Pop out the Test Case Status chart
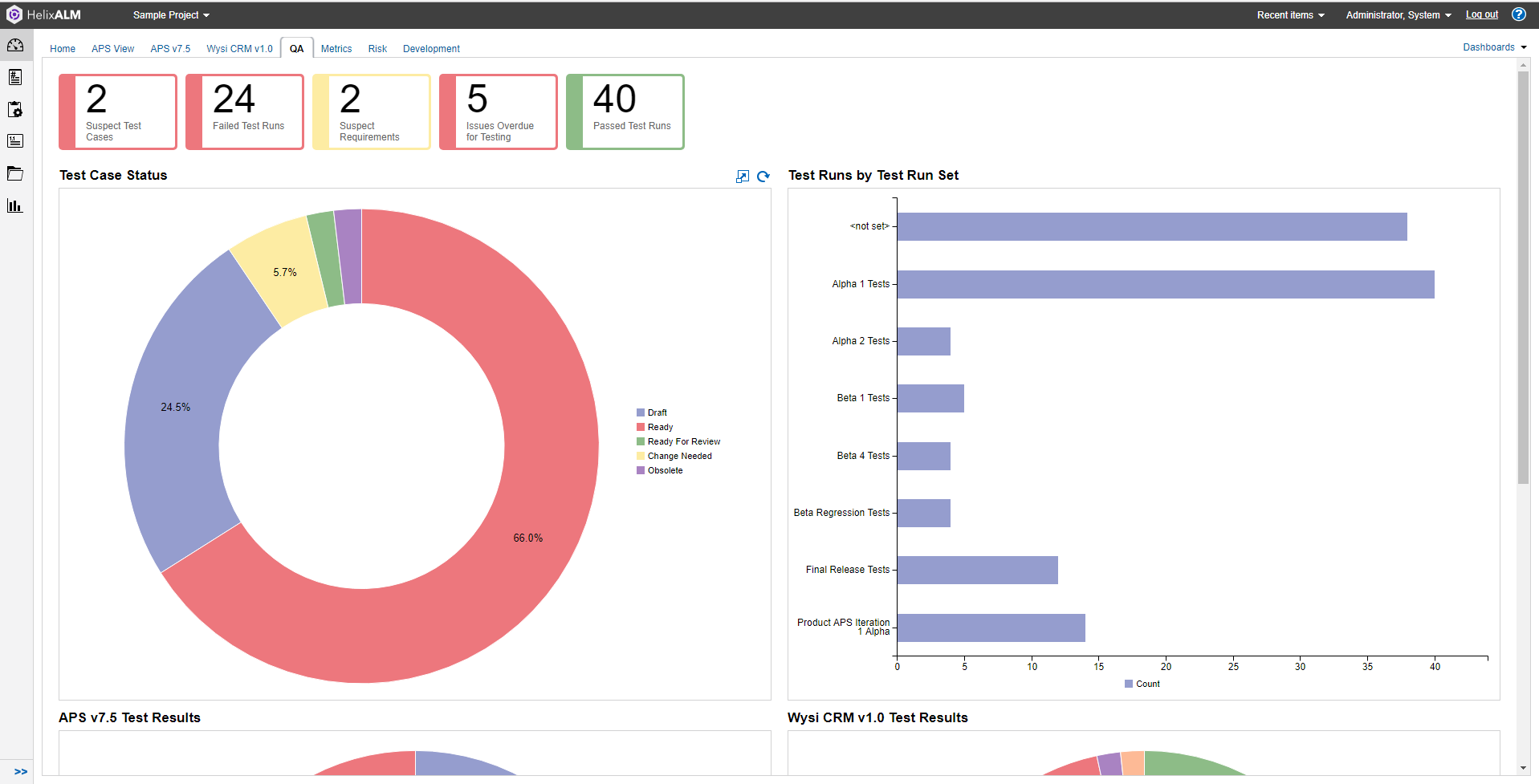Screen dimensions: 1539x784 743,177
